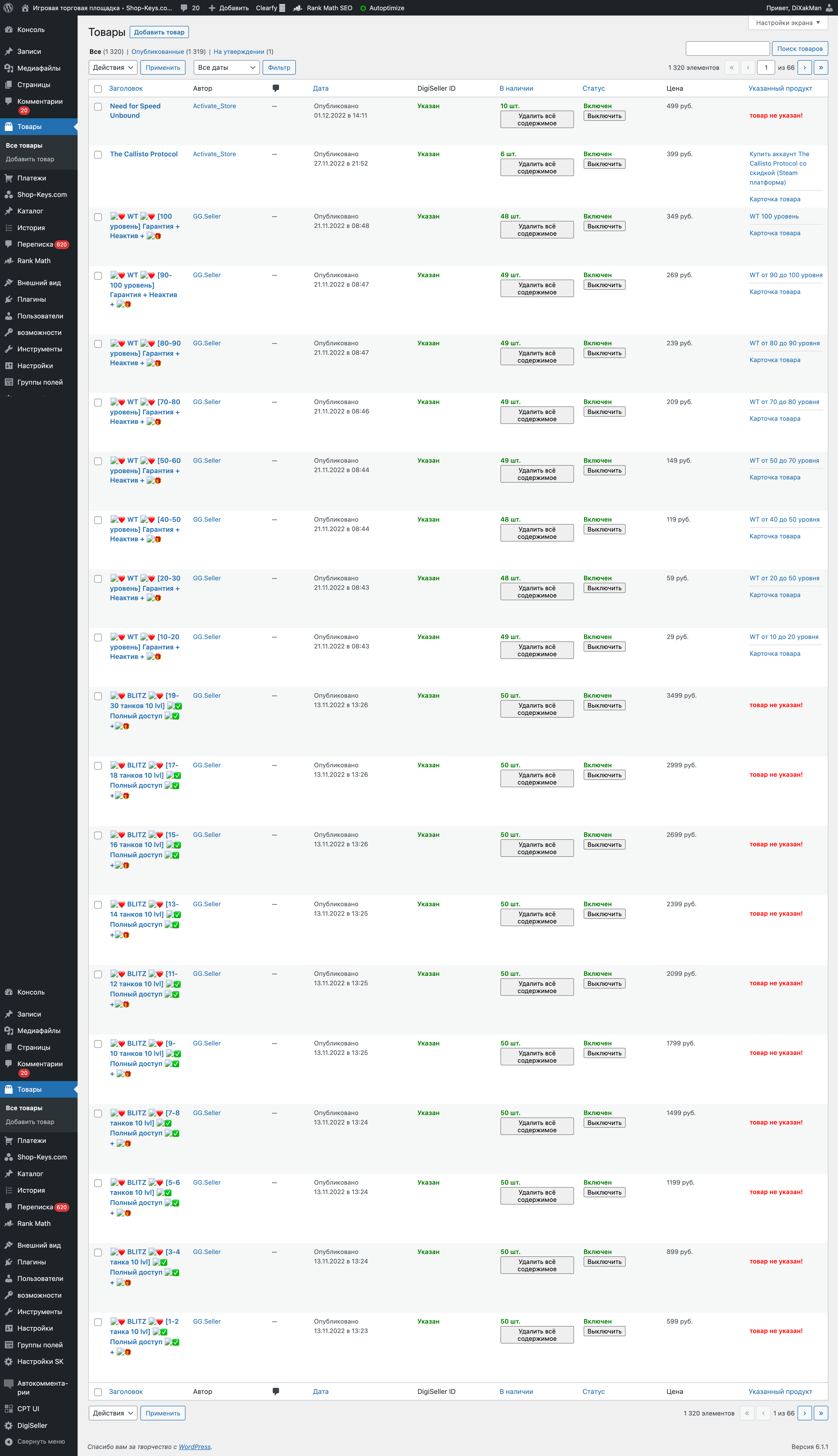
Task: Click the Поиск товаров search button
Action: pyautogui.click(x=799, y=48)
